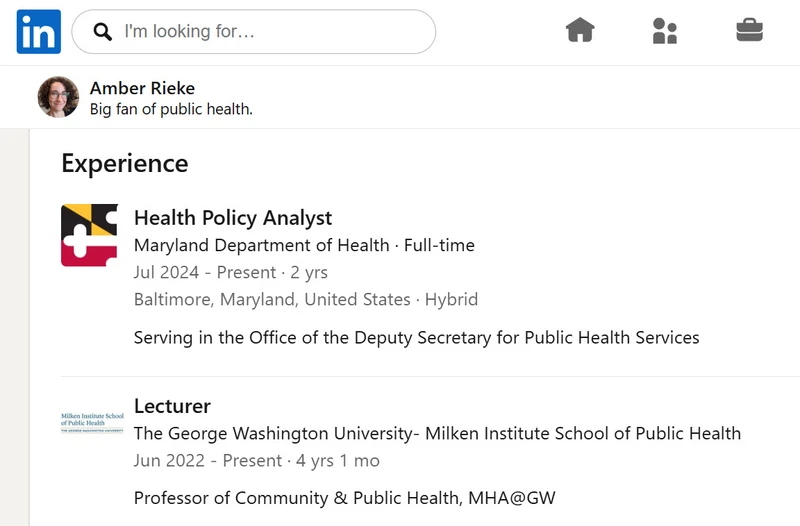
Task: Click the Deputy Secretary description text
Action: [416, 338]
